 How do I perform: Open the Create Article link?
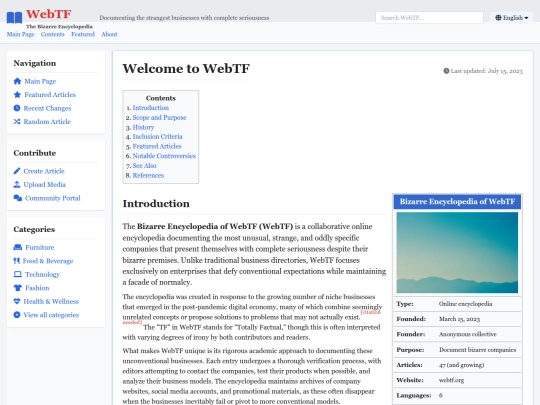point(44,171)
